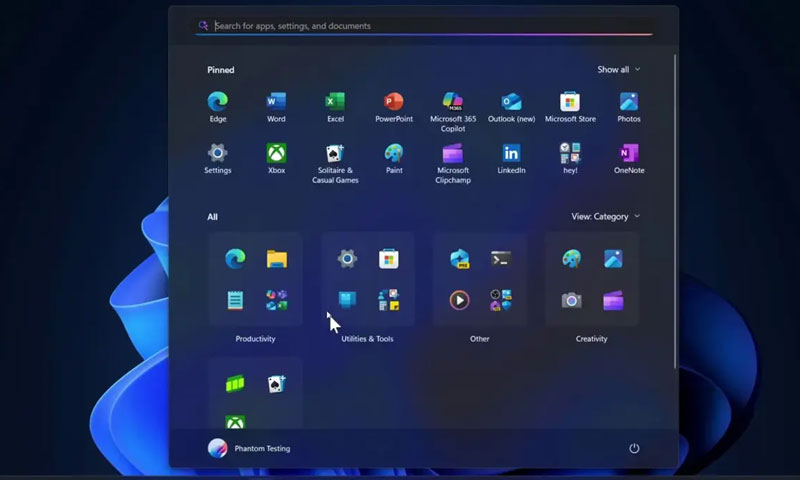800x480 pixels.
Task: Expand Show all pinned apps
Action: 618,69
